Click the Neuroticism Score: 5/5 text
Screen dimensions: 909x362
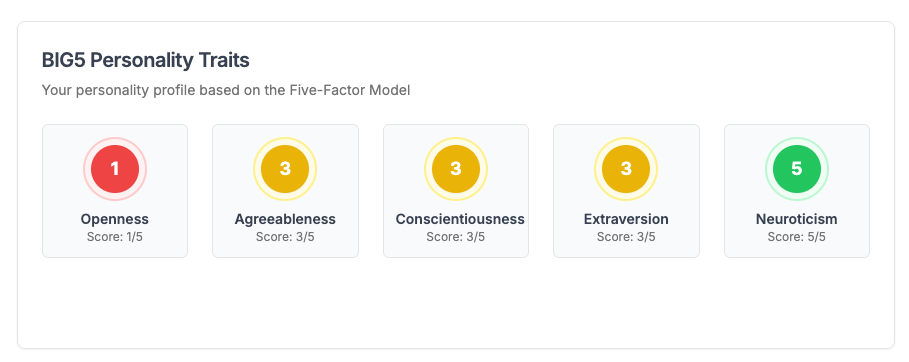click(x=797, y=237)
